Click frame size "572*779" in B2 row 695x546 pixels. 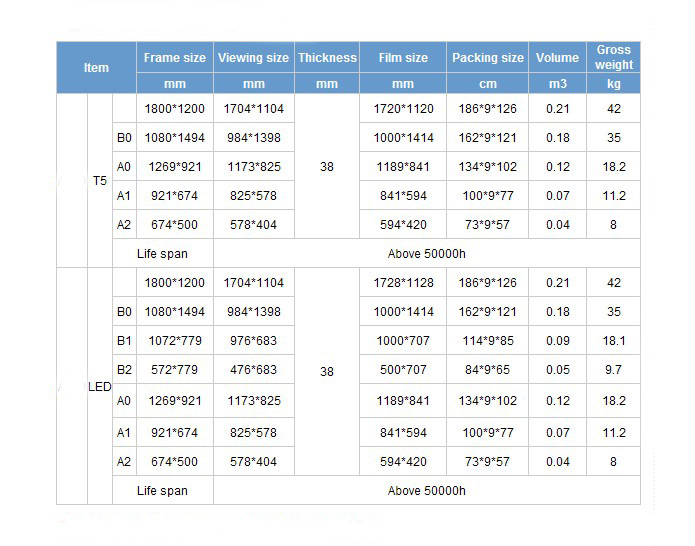coord(174,370)
